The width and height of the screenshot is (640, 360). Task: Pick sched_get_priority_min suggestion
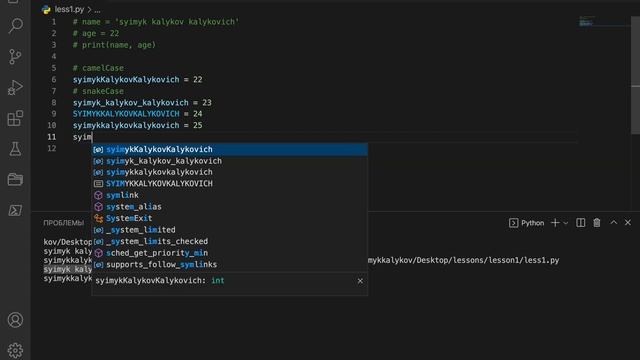(x=230, y=253)
